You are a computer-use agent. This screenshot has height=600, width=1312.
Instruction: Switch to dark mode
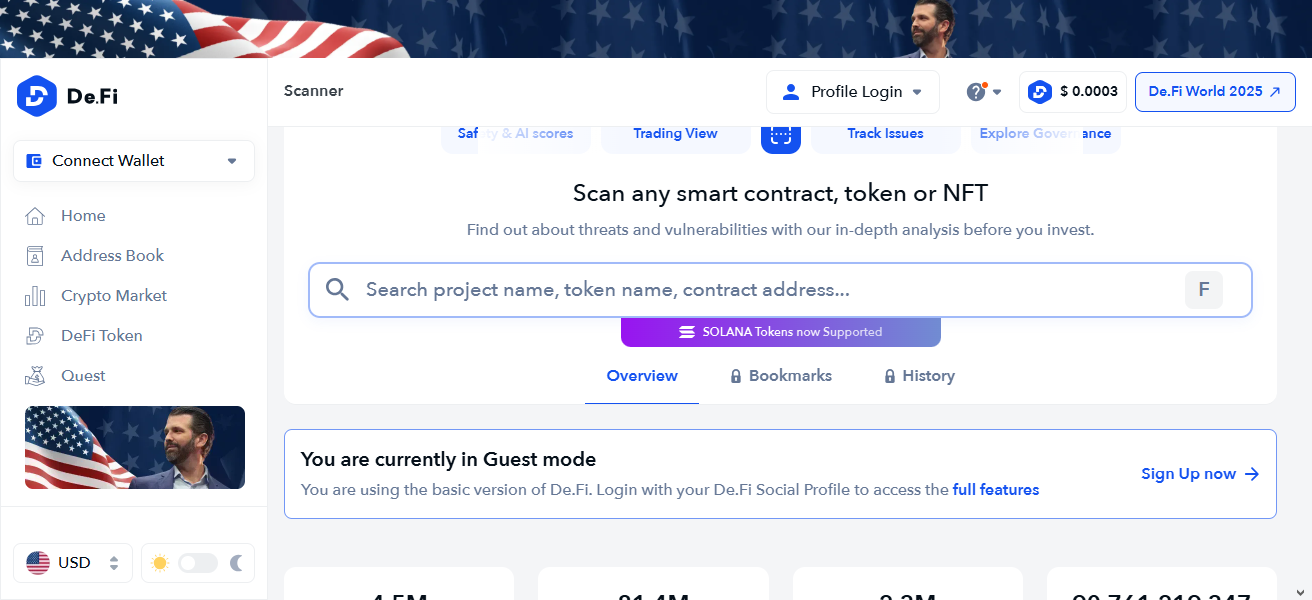(x=234, y=563)
